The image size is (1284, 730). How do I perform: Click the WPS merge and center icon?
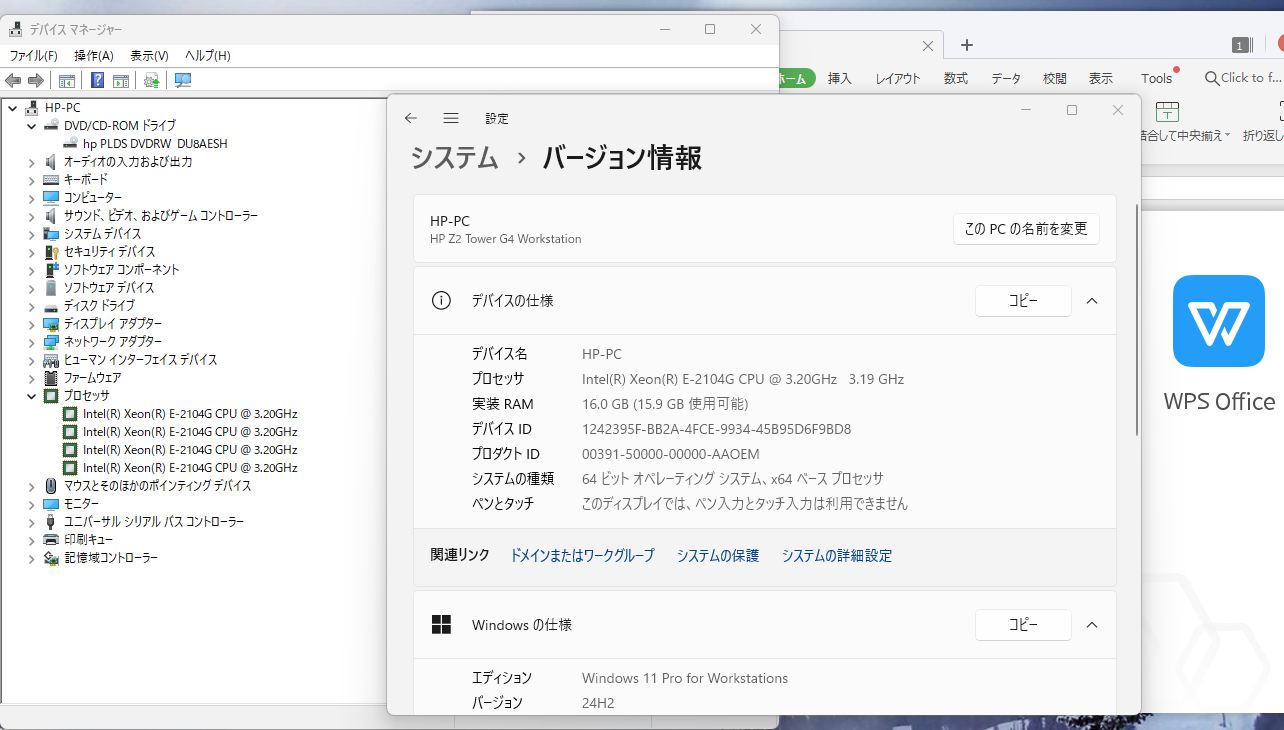(1167, 111)
